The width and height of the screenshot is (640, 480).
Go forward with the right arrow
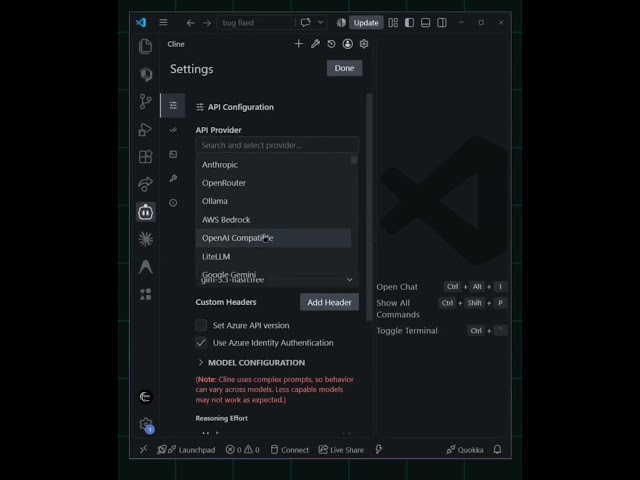207,23
